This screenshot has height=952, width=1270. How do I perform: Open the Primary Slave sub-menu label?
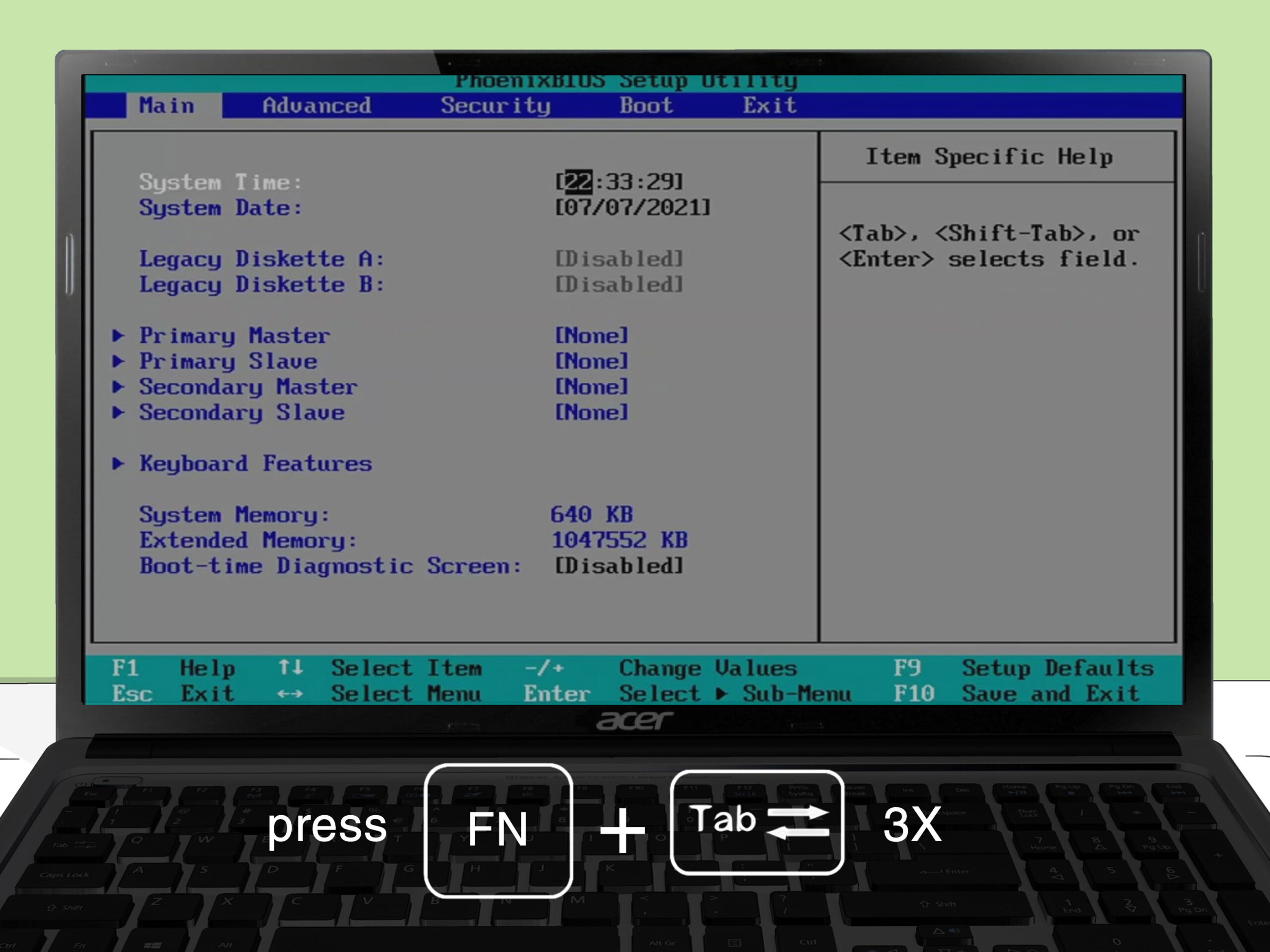point(229,361)
